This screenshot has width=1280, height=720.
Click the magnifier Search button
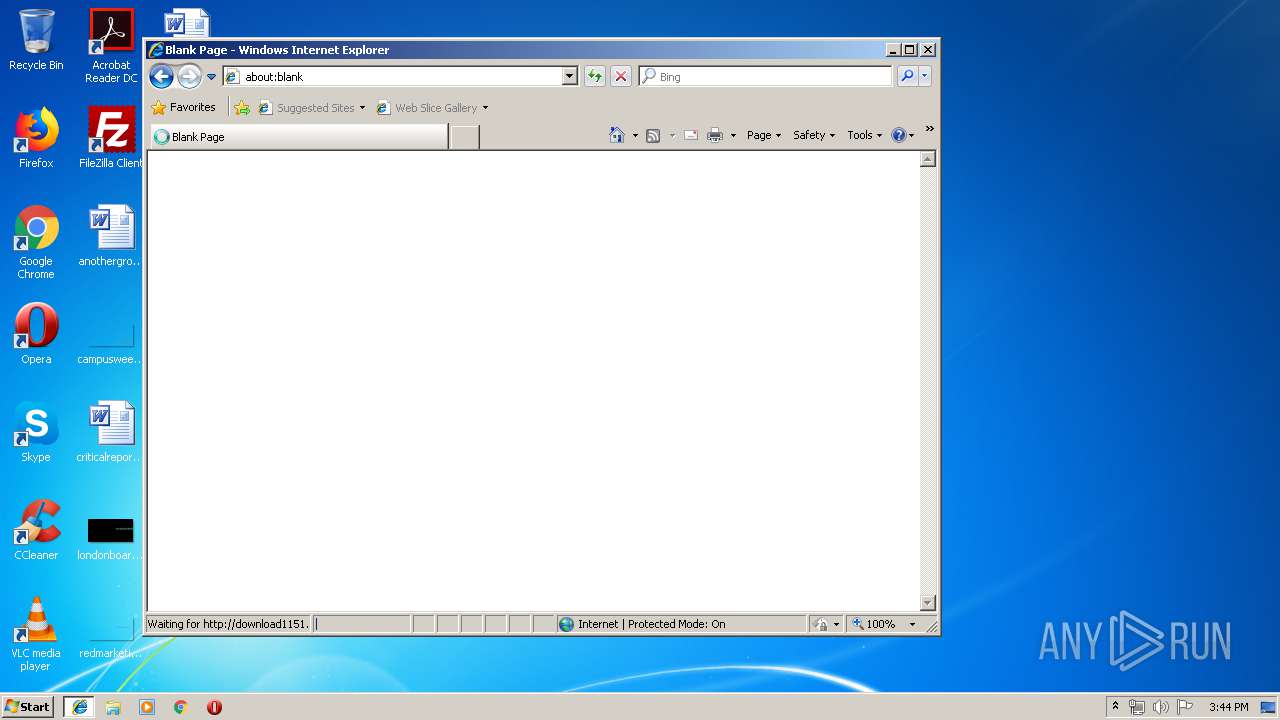point(907,76)
